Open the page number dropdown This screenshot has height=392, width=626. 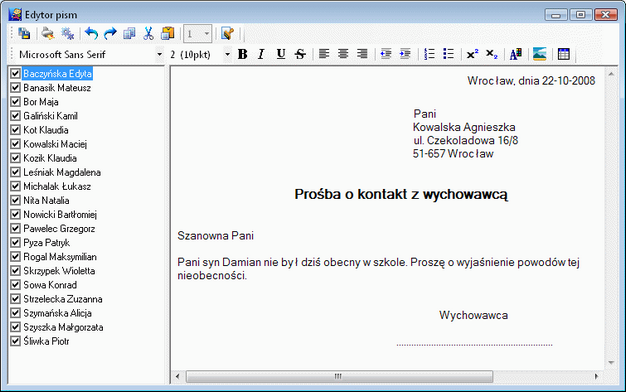206,34
